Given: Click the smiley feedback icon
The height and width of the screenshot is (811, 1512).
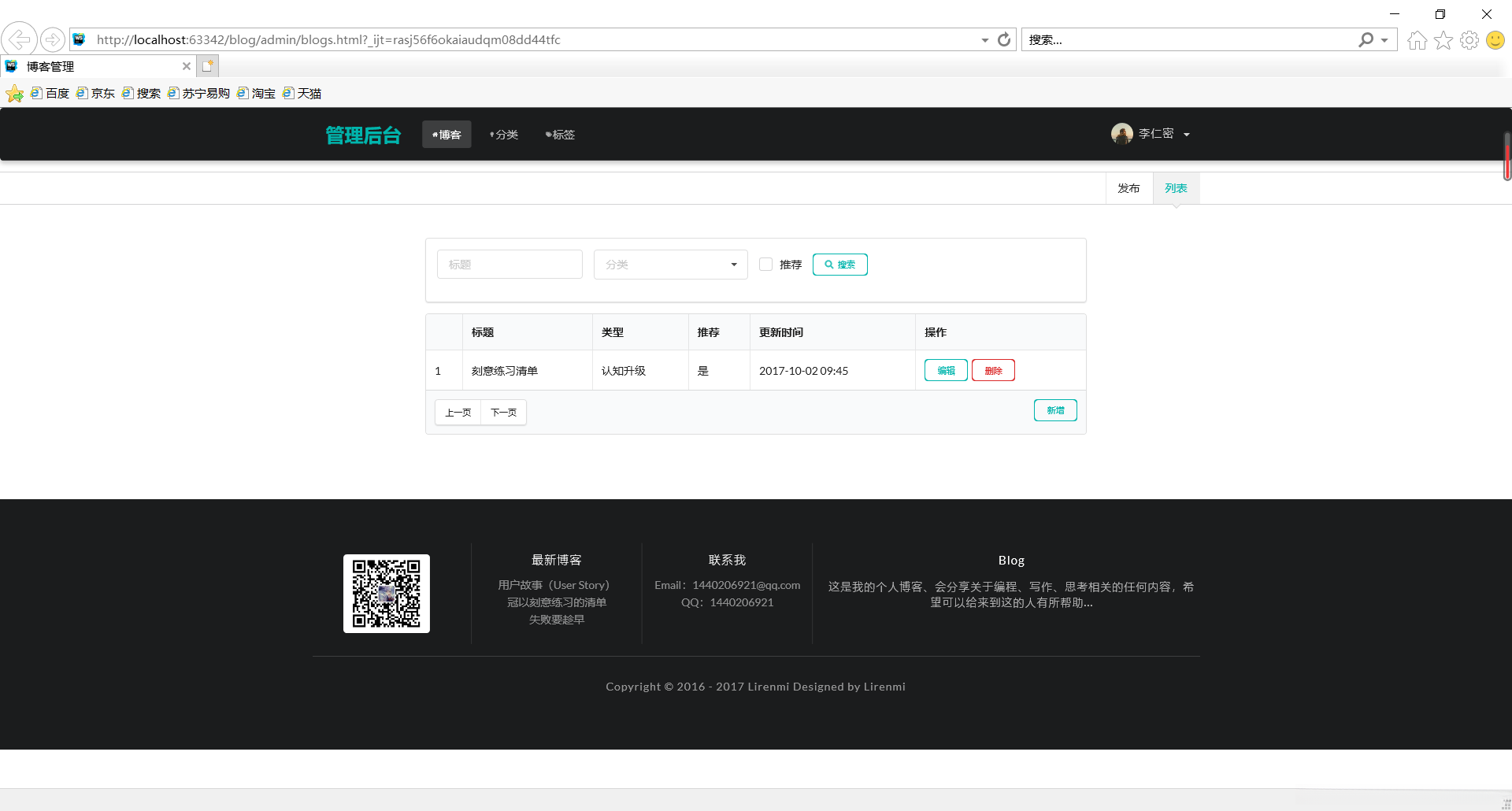Looking at the screenshot, I should [x=1495, y=39].
